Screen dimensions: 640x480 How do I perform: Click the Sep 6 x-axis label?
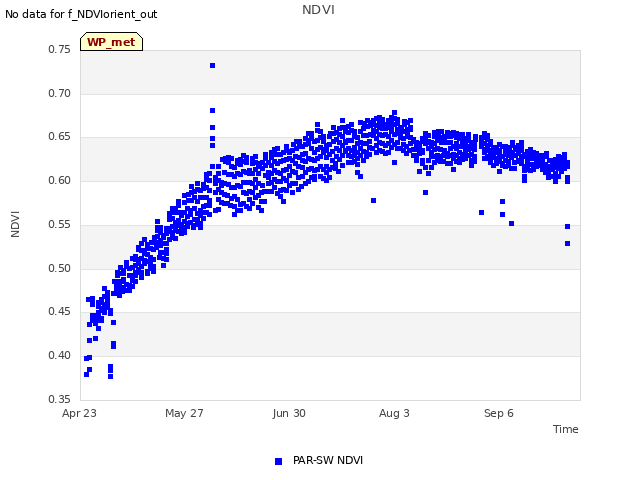pyautogui.click(x=499, y=413)
